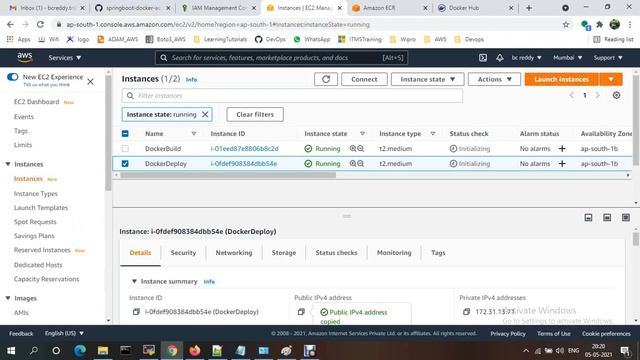
Task: Zoom in icon for DockerBuild row
Action: click(353, 149)
